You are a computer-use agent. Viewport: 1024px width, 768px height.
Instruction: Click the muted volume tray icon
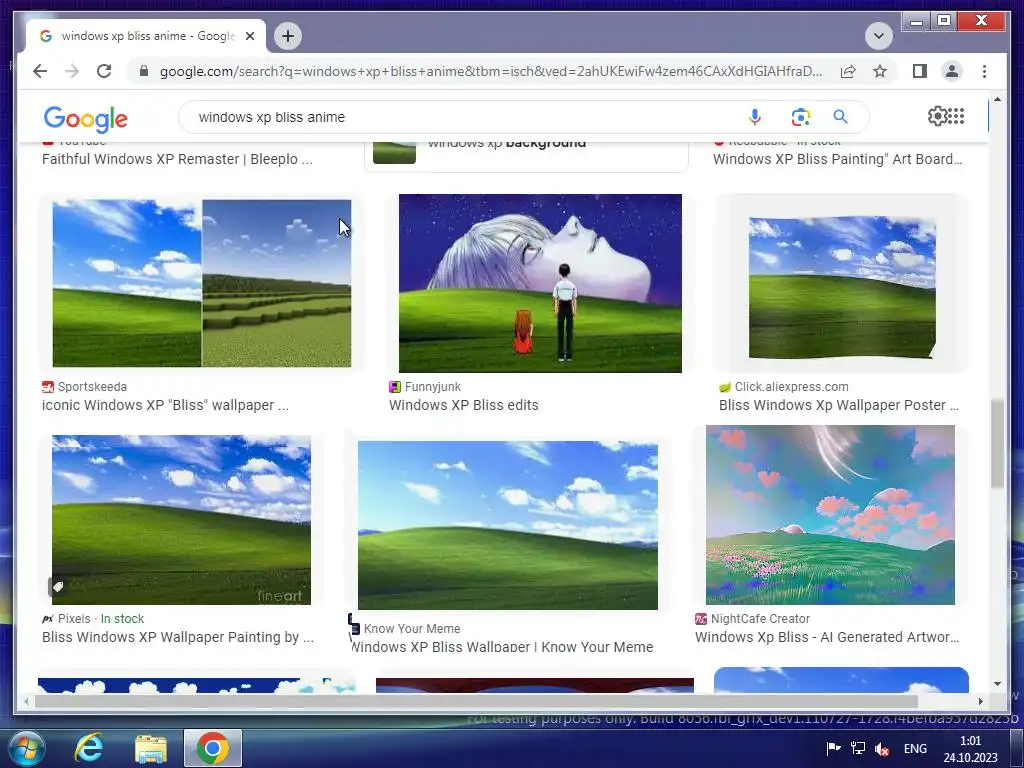click(x=882, y=749)
